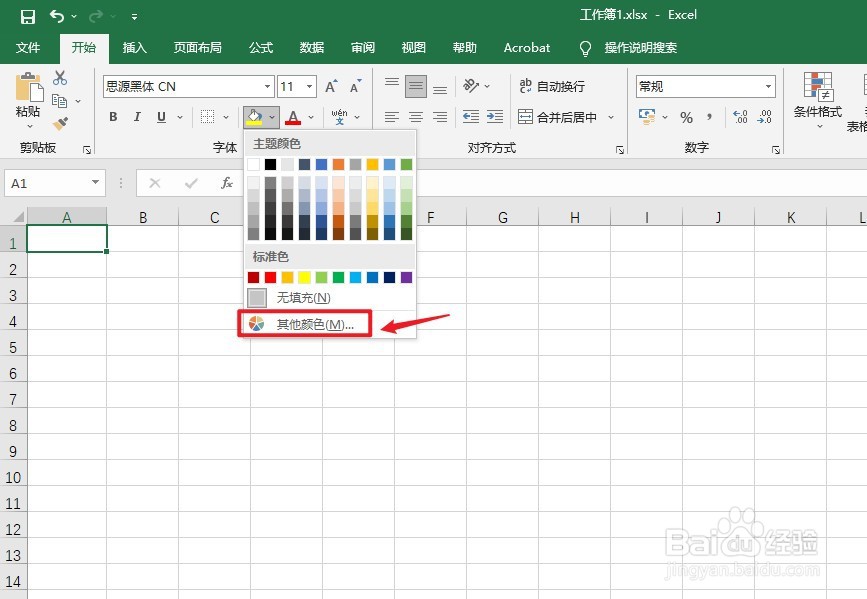
Task: Toggle Bold formatting
Action: pyautogui.click(x=113, y=117)
